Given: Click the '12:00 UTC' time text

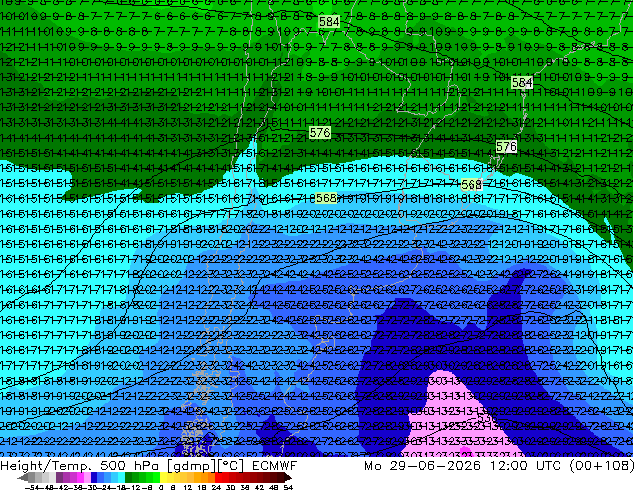Looking at the screenshot, I should [x=526, y=465].
